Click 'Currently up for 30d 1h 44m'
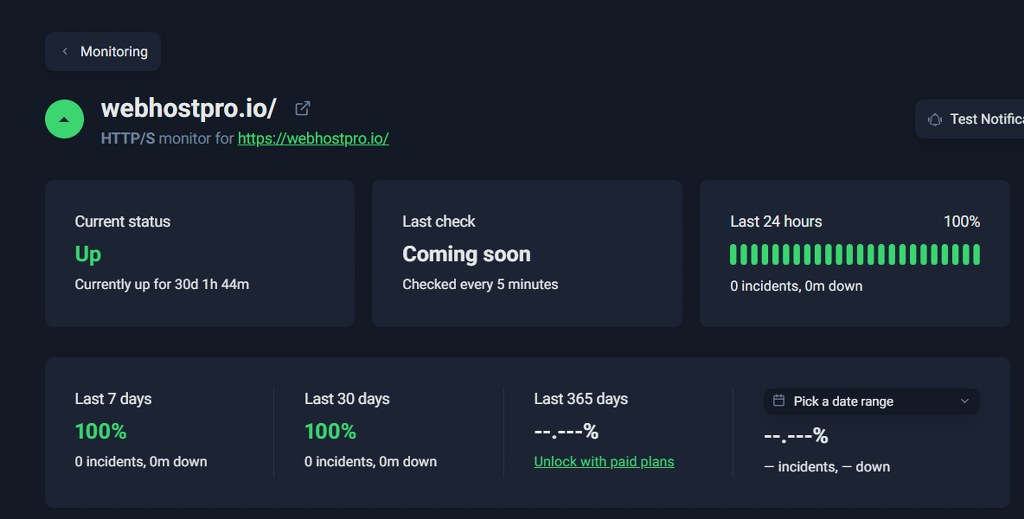The image size is (1024, 519). pyautogui.click(x=161, y=285)
